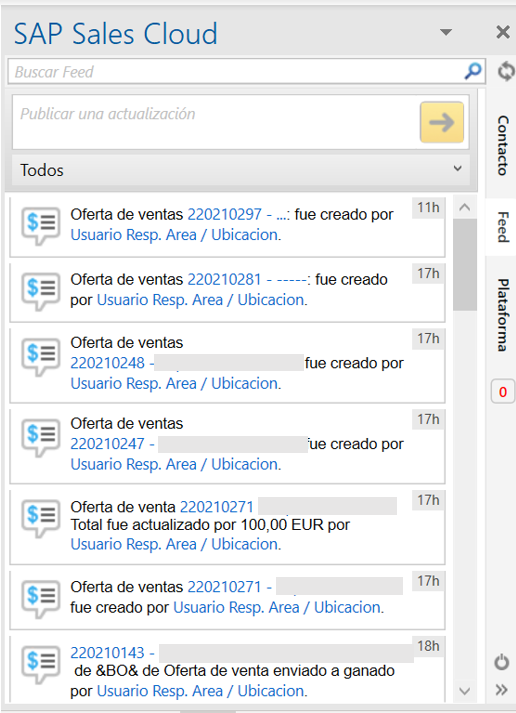Image resolution: width=516 pixels, height=713 pixels.
Task: Open Usuario Resp. Area link in entry 220210281
Action: point(202,300)
